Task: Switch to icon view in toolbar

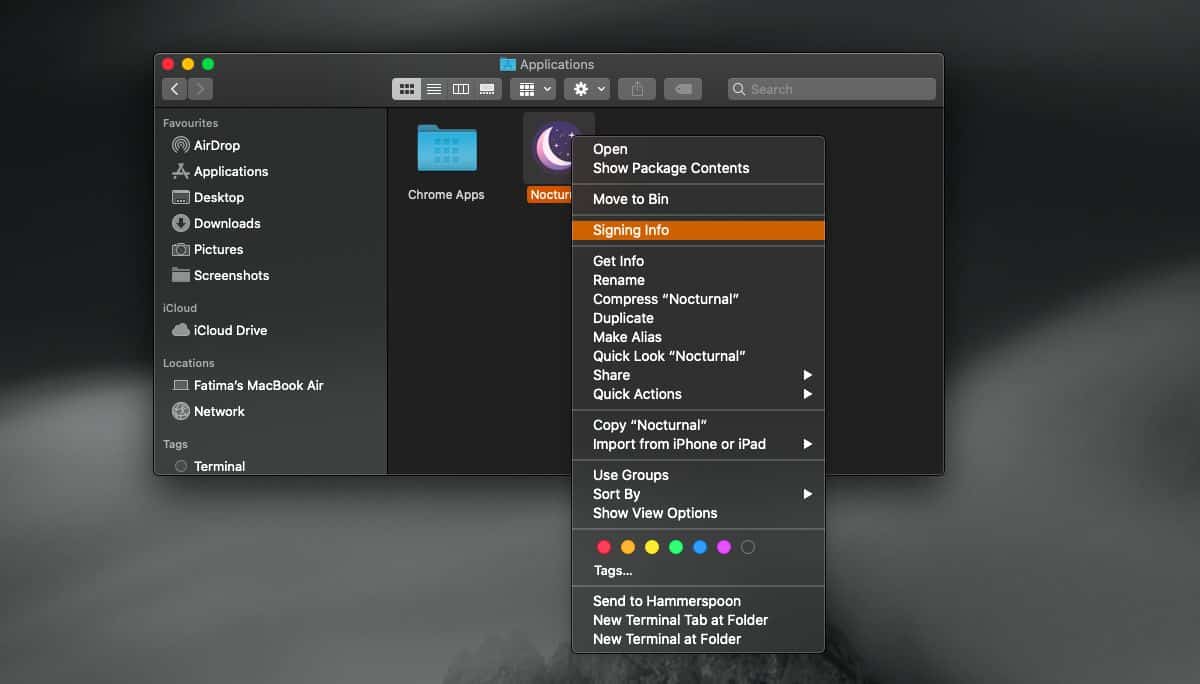Action: click(406, 89)
